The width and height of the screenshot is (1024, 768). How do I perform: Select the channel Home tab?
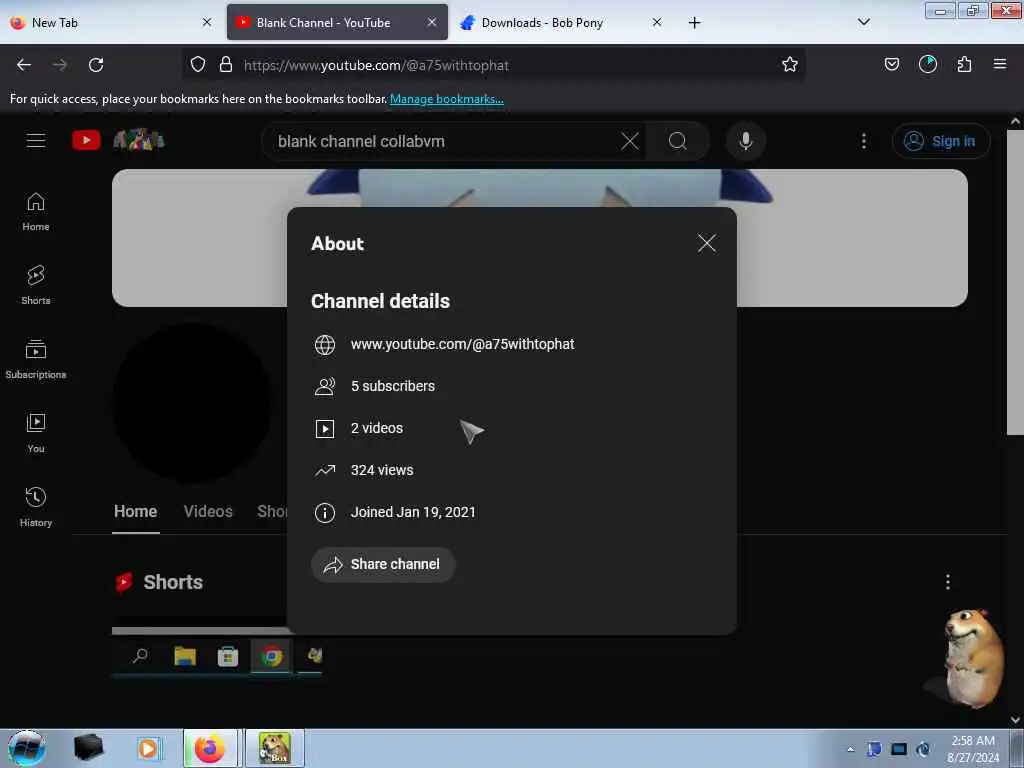tap(135, 511)
